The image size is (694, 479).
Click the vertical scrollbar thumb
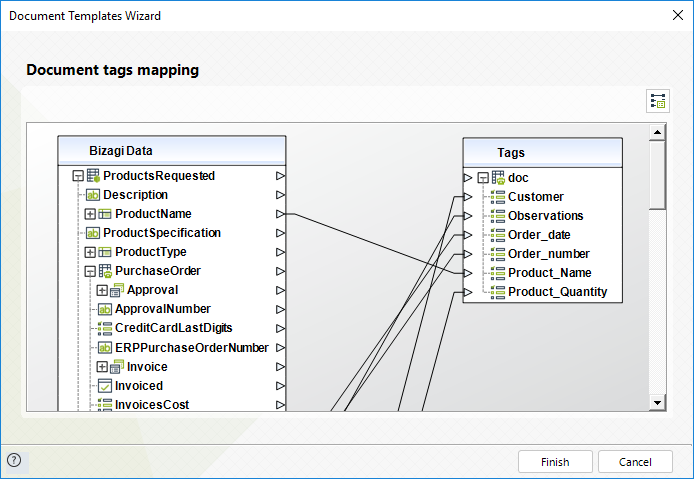click(x=657, y=175)
